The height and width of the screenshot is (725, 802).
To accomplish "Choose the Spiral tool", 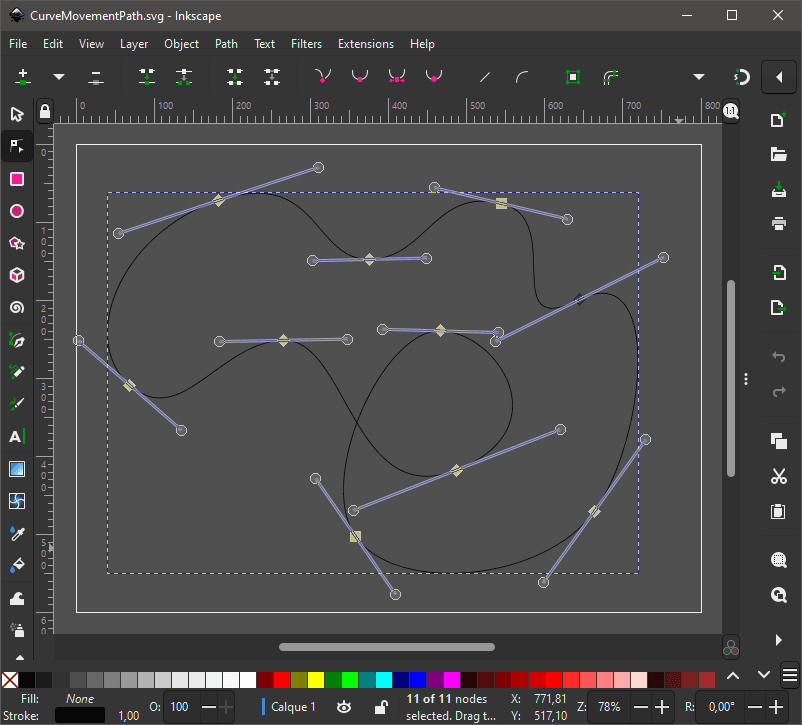I will [16, 308].
